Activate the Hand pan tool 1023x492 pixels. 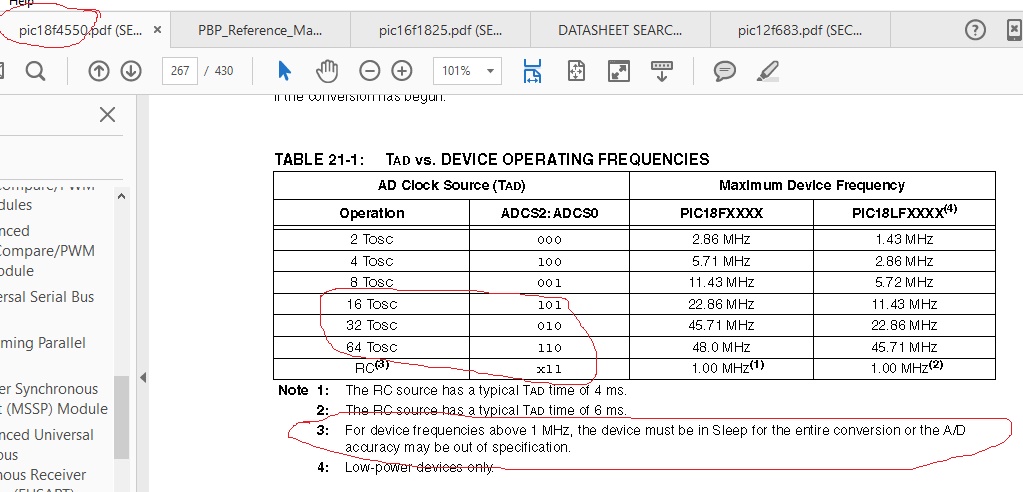click(326, 70)
